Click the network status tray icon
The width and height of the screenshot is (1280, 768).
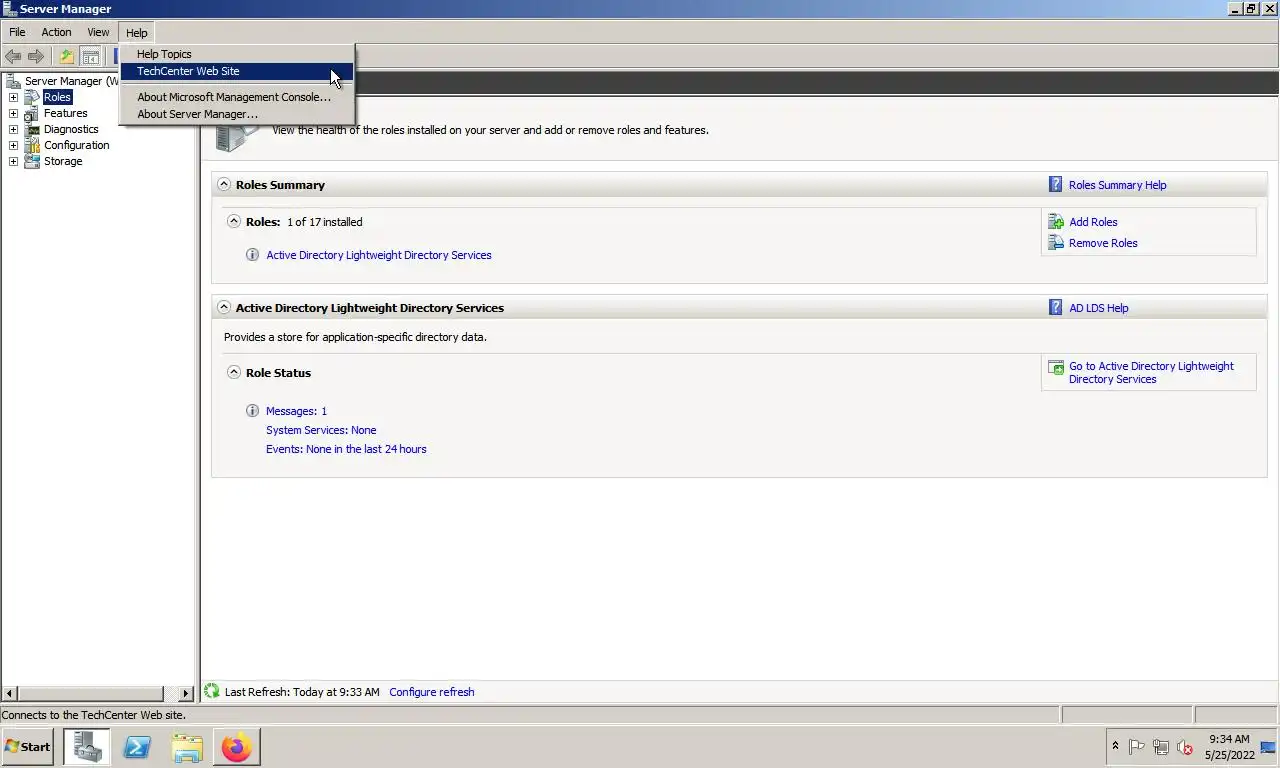pyautogui.click(x=1161, y=747)
